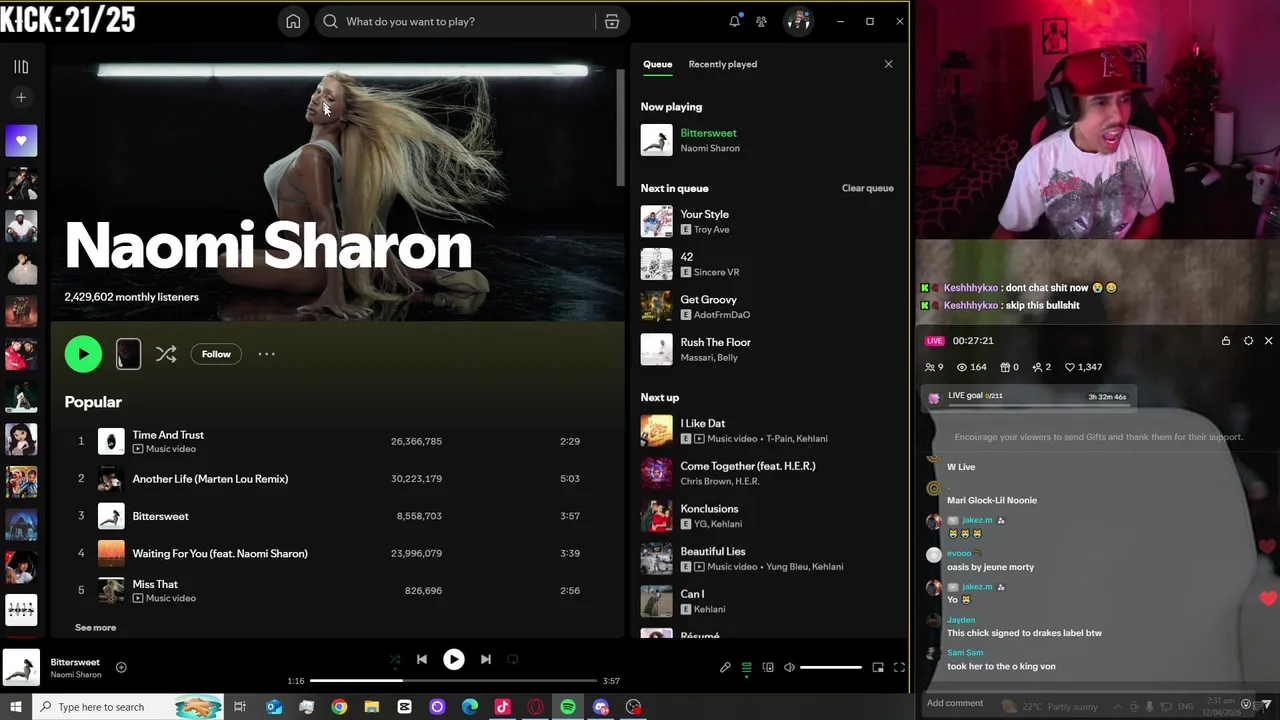Mute the Spotify volume

coord(789,667)
